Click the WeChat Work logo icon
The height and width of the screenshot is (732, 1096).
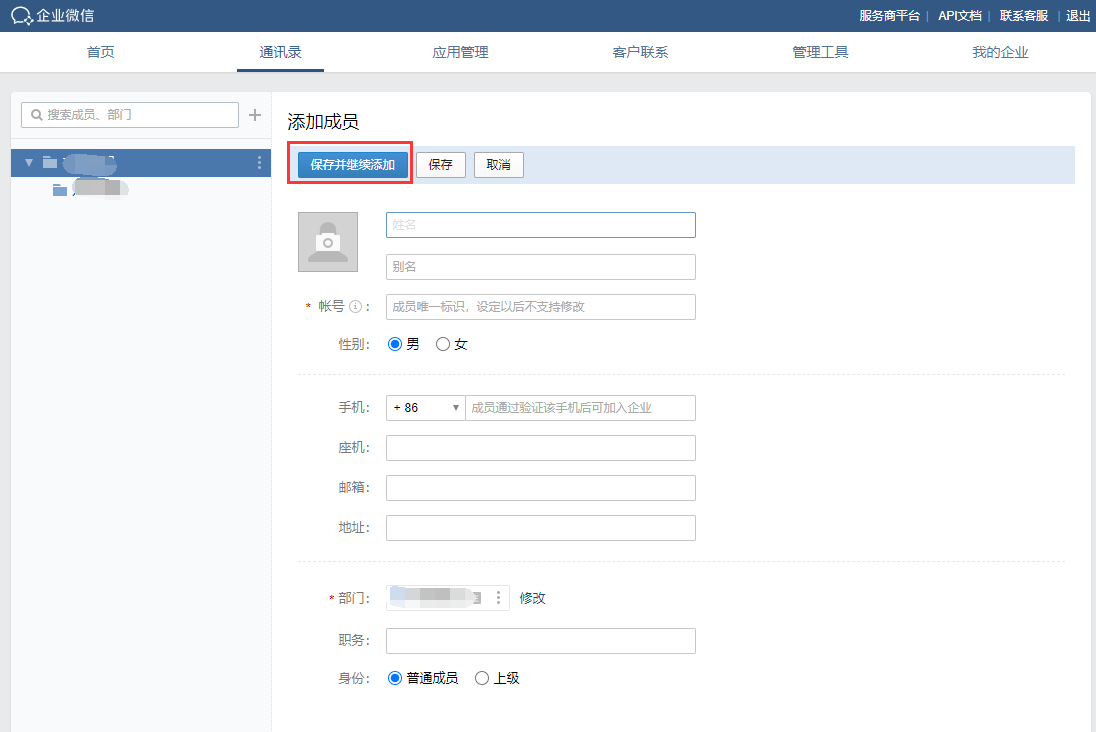[x=22, y=15]
